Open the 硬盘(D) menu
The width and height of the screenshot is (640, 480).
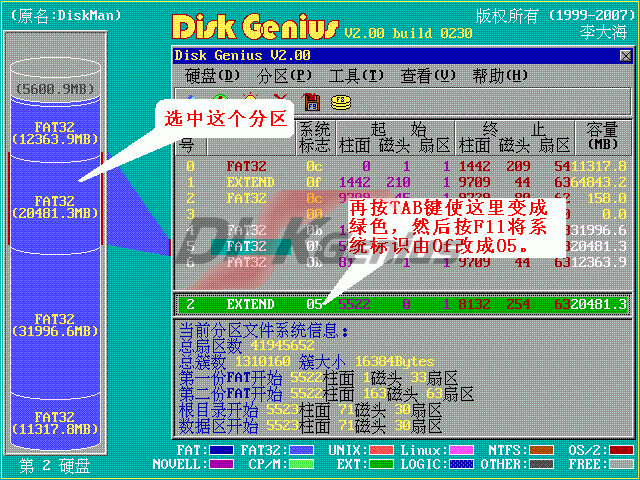[212, 76]
